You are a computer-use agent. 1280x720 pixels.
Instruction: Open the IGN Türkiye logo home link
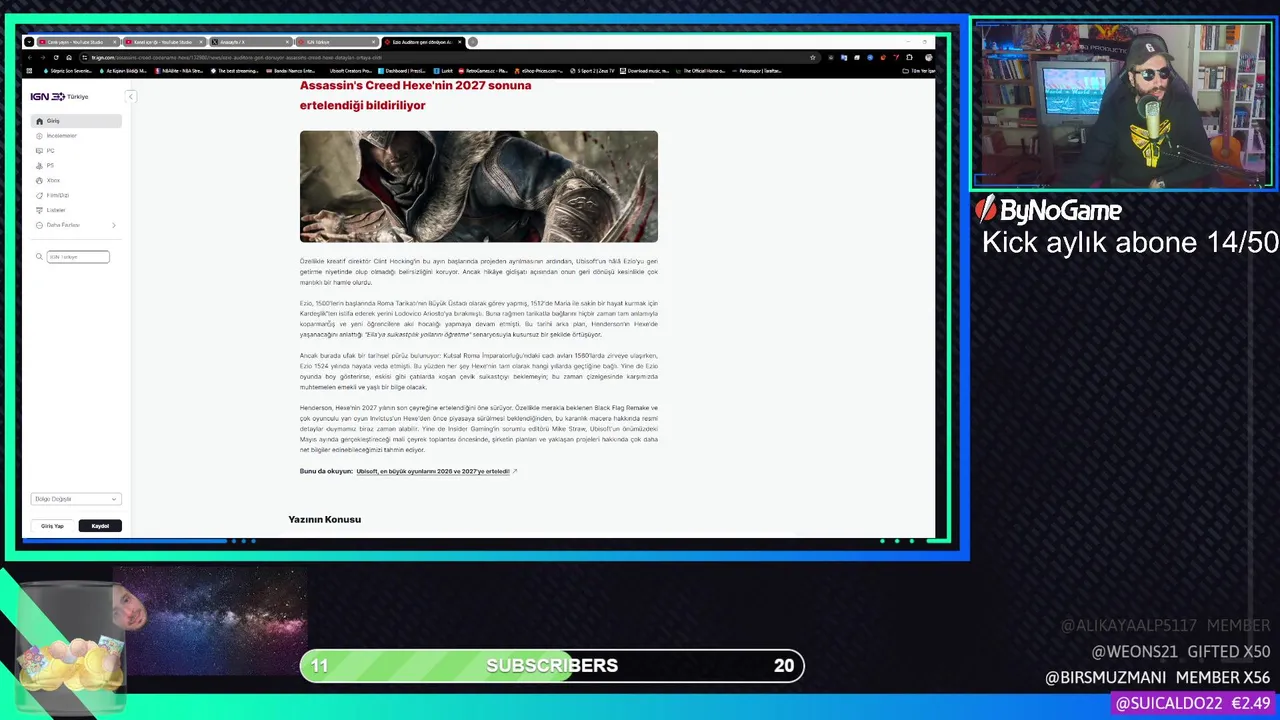pyautogui.click(x=59, y=96)
